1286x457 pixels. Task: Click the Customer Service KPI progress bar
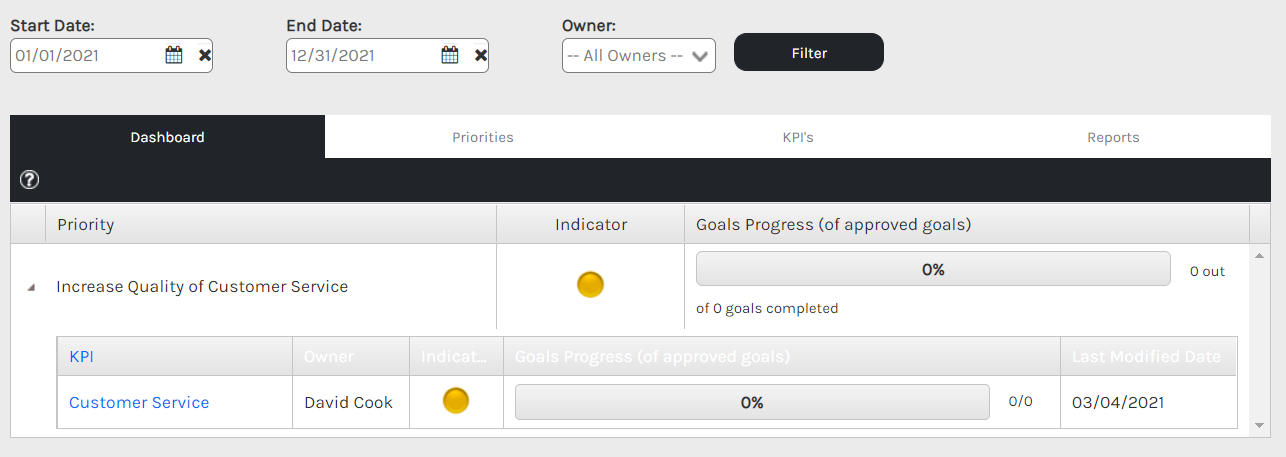tap(752, 402)
